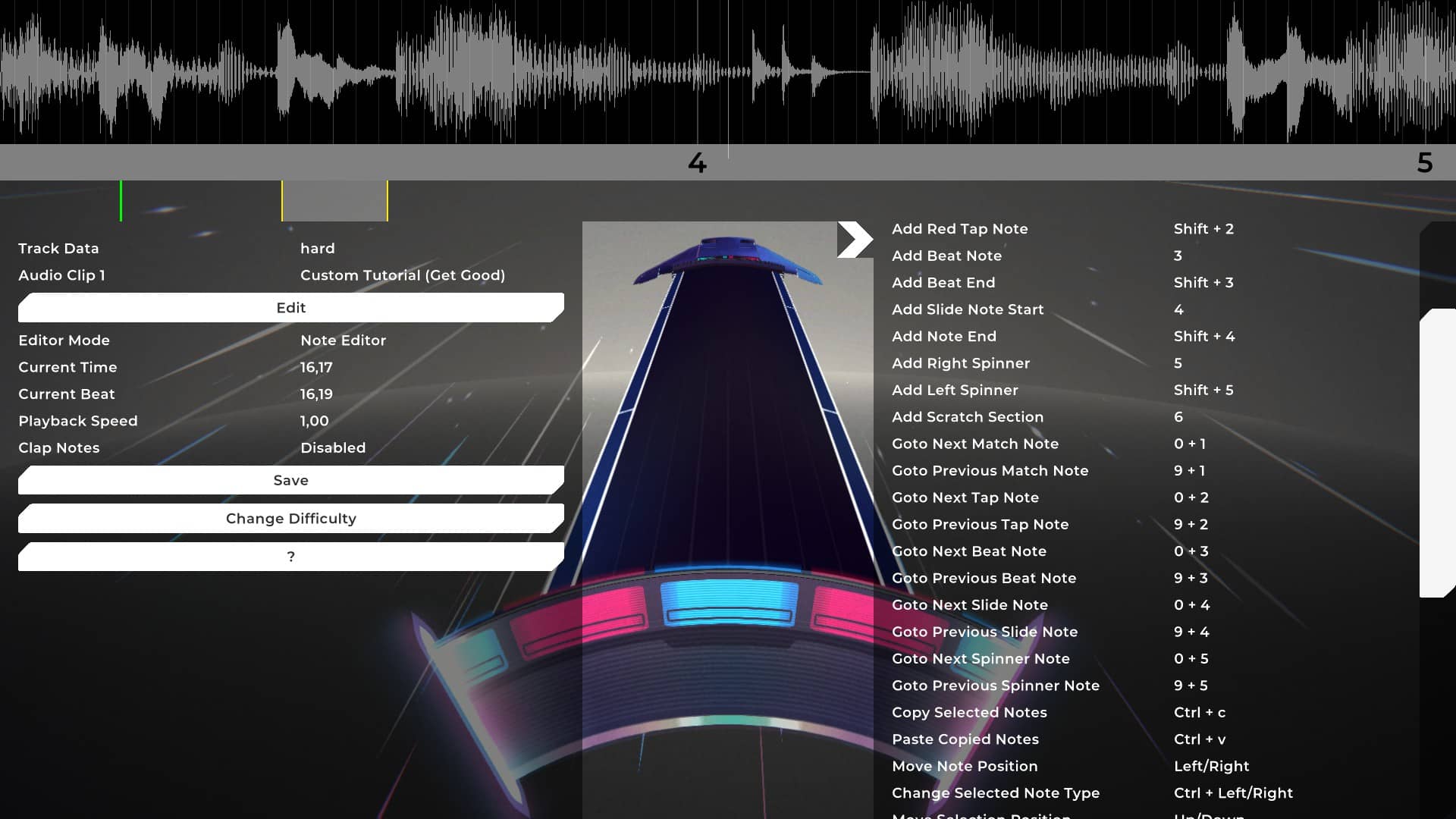Select 'Goto Previous Spinner Note' entry
Image resolution: width=1456 pixels, height=819 pixels.
point(996,686)
